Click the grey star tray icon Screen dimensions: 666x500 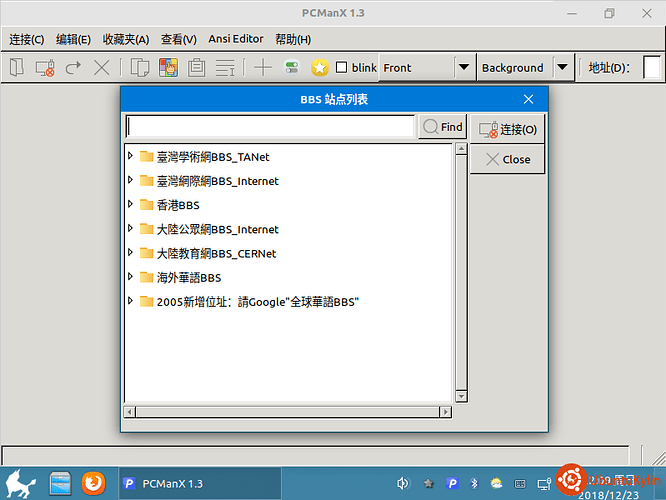(429, 483)
